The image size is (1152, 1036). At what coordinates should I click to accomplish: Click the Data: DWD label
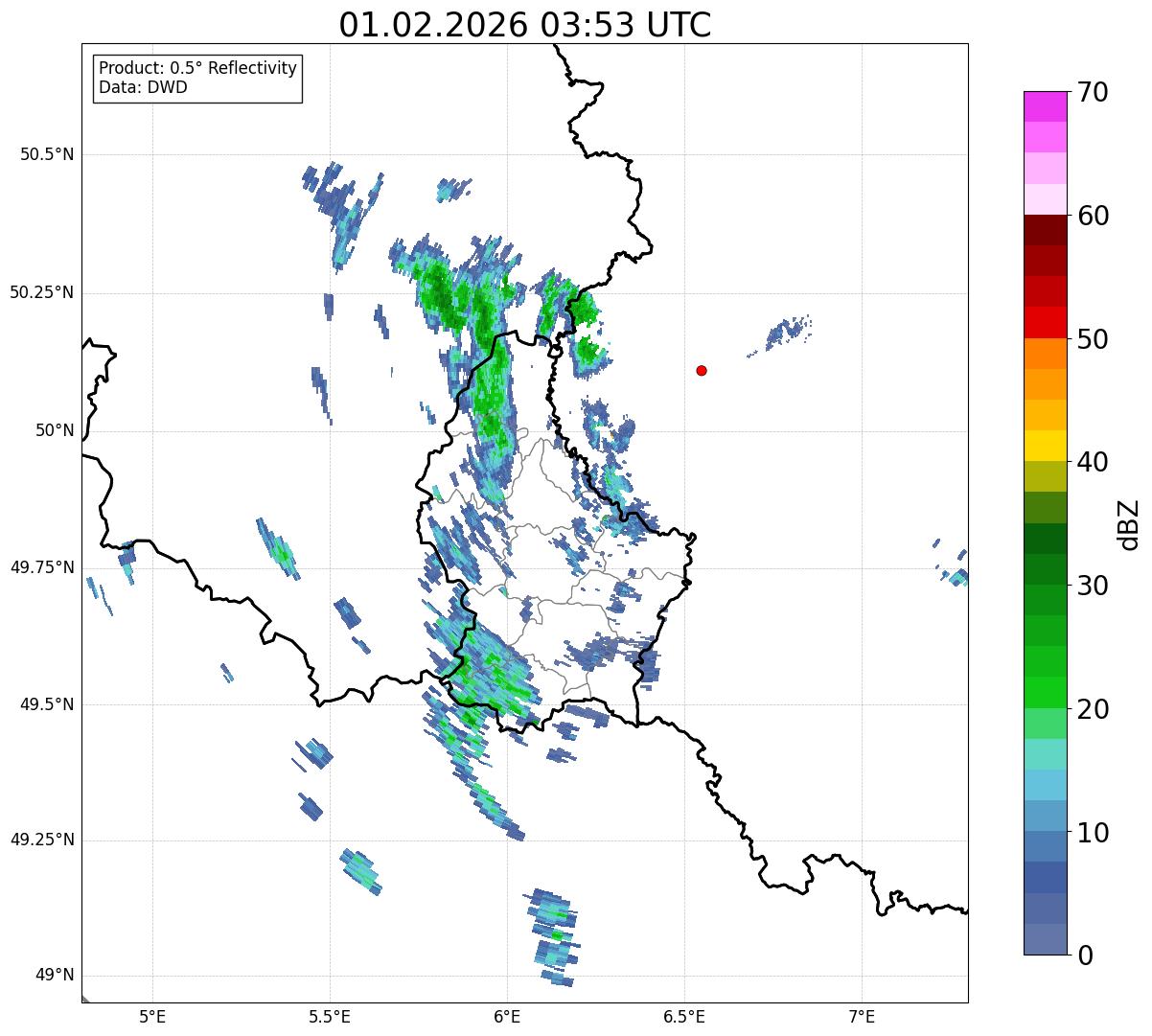point(144,88)
